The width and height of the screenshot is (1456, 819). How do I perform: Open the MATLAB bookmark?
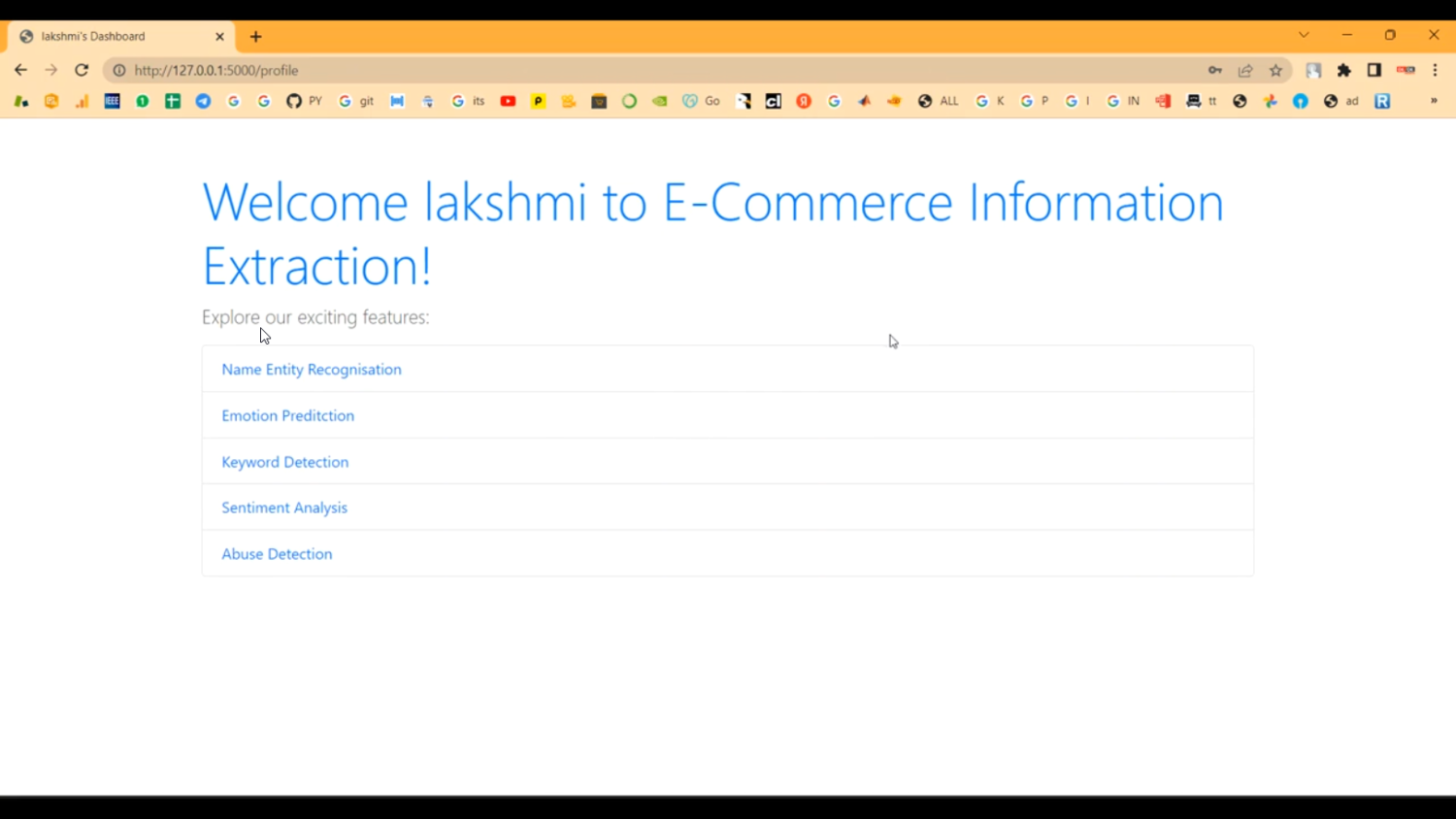point(864,101)
